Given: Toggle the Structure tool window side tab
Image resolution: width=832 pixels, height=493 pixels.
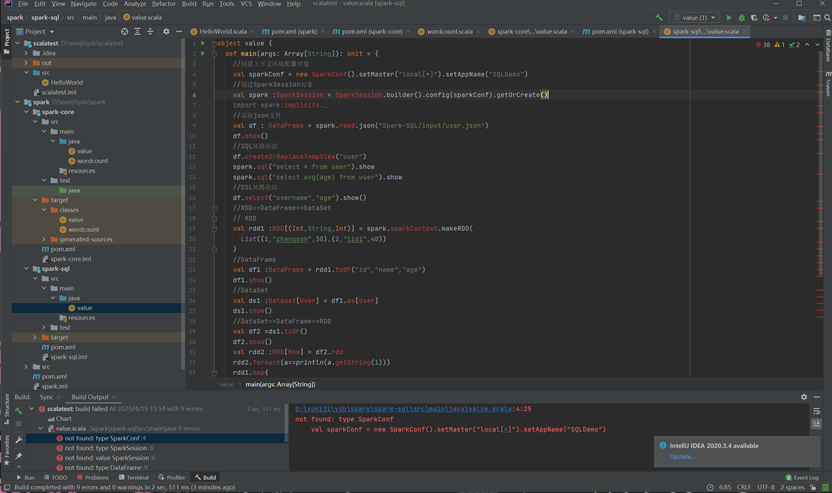Looking at the screenshot, I should coord(6,409).
